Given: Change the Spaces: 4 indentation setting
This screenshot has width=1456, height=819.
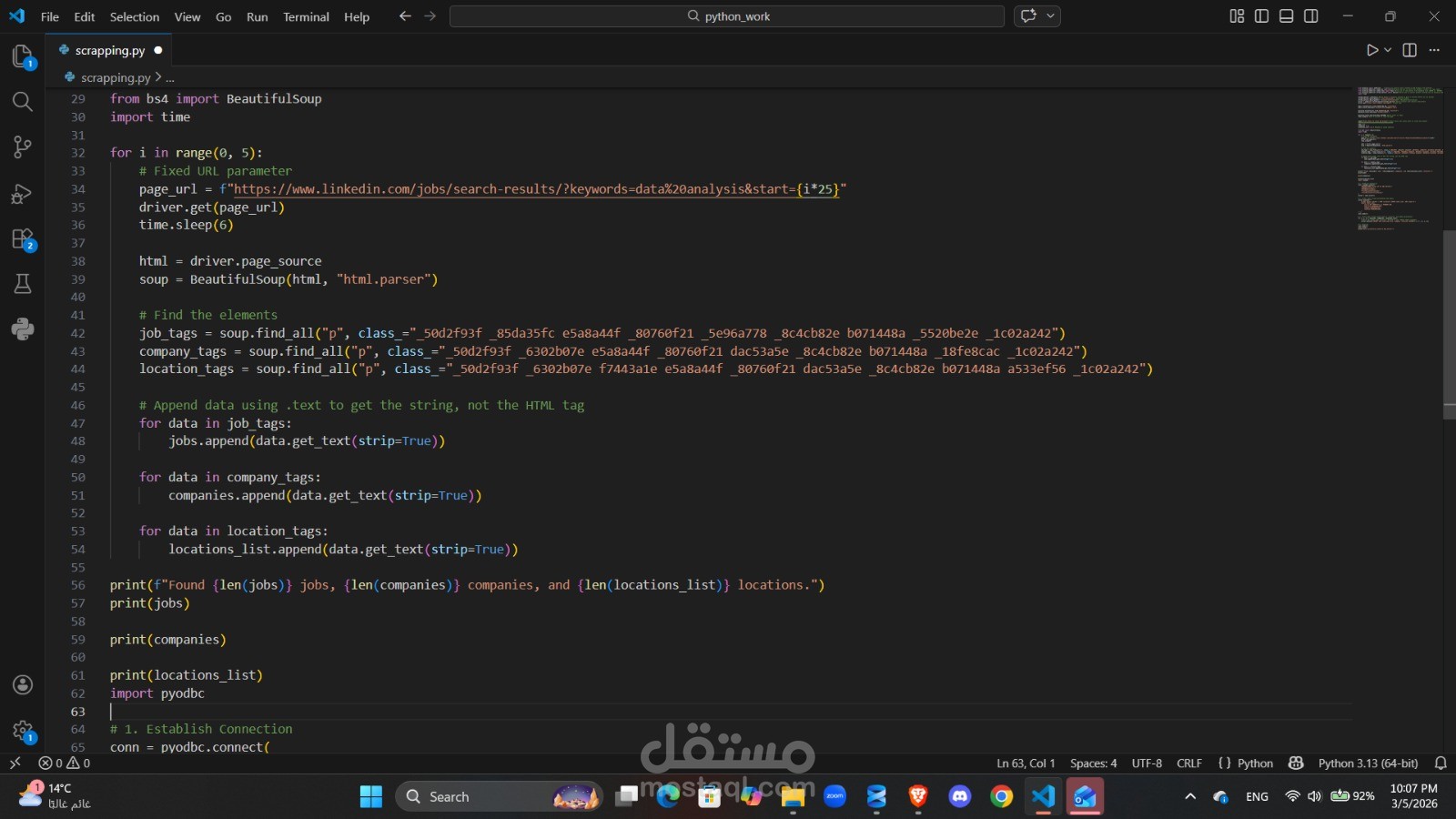Looking at the screenshot, I should [1094, 763].
